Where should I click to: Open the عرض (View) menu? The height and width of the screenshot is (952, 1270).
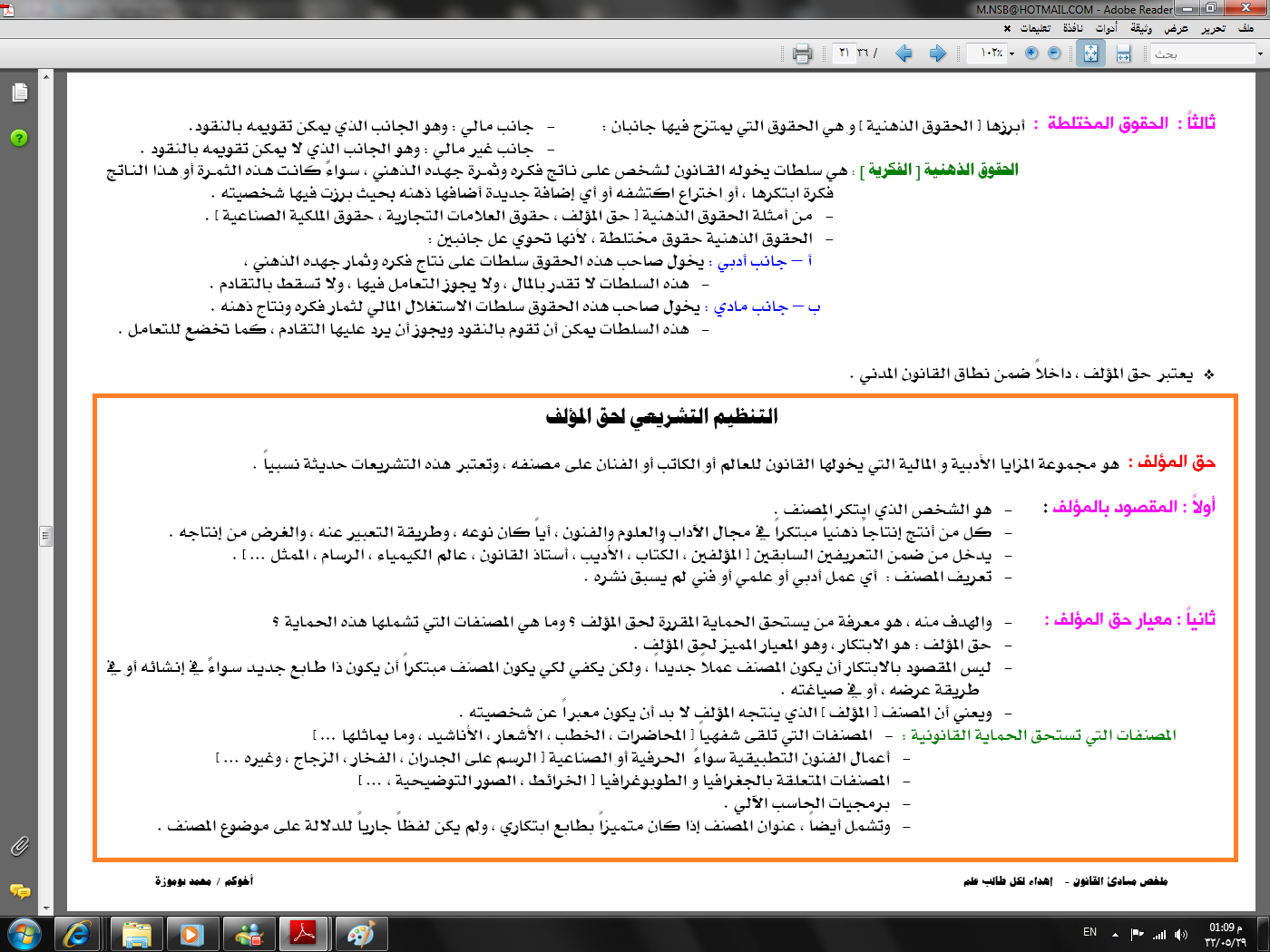[x=1177, y=28]
